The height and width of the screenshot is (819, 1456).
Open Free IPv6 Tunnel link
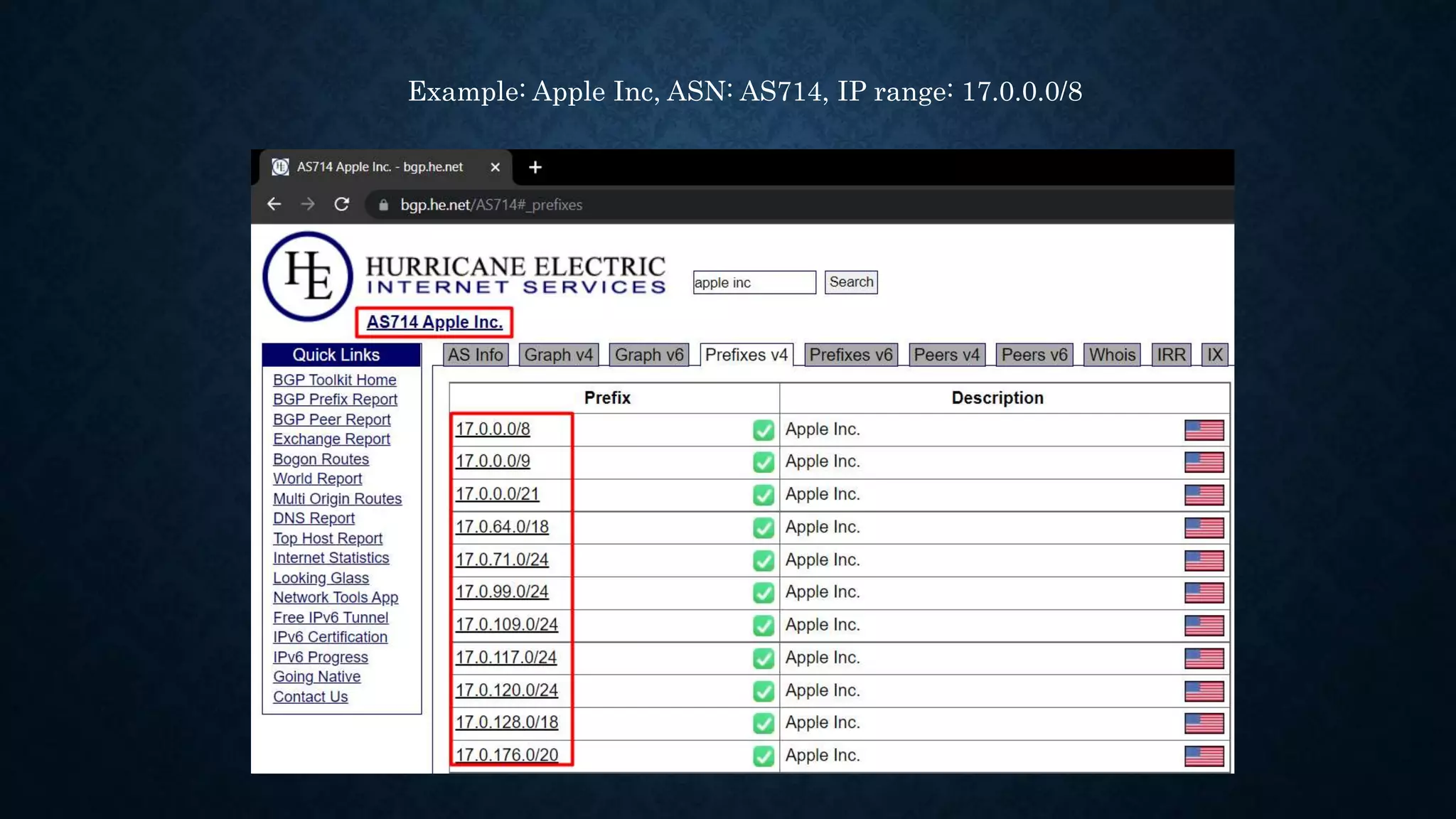331,618
